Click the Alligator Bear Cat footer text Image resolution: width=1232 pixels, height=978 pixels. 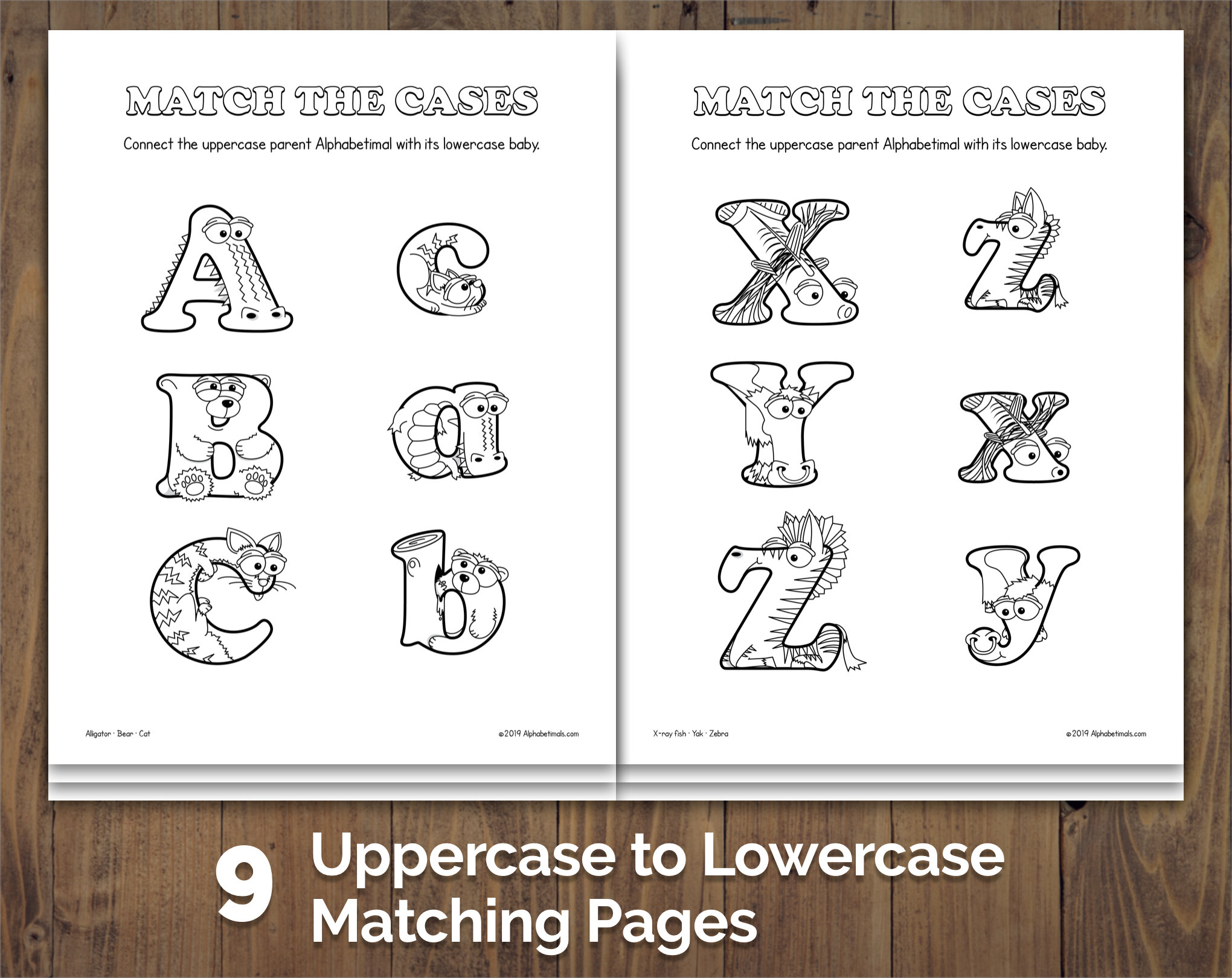[x=118, y=733]
